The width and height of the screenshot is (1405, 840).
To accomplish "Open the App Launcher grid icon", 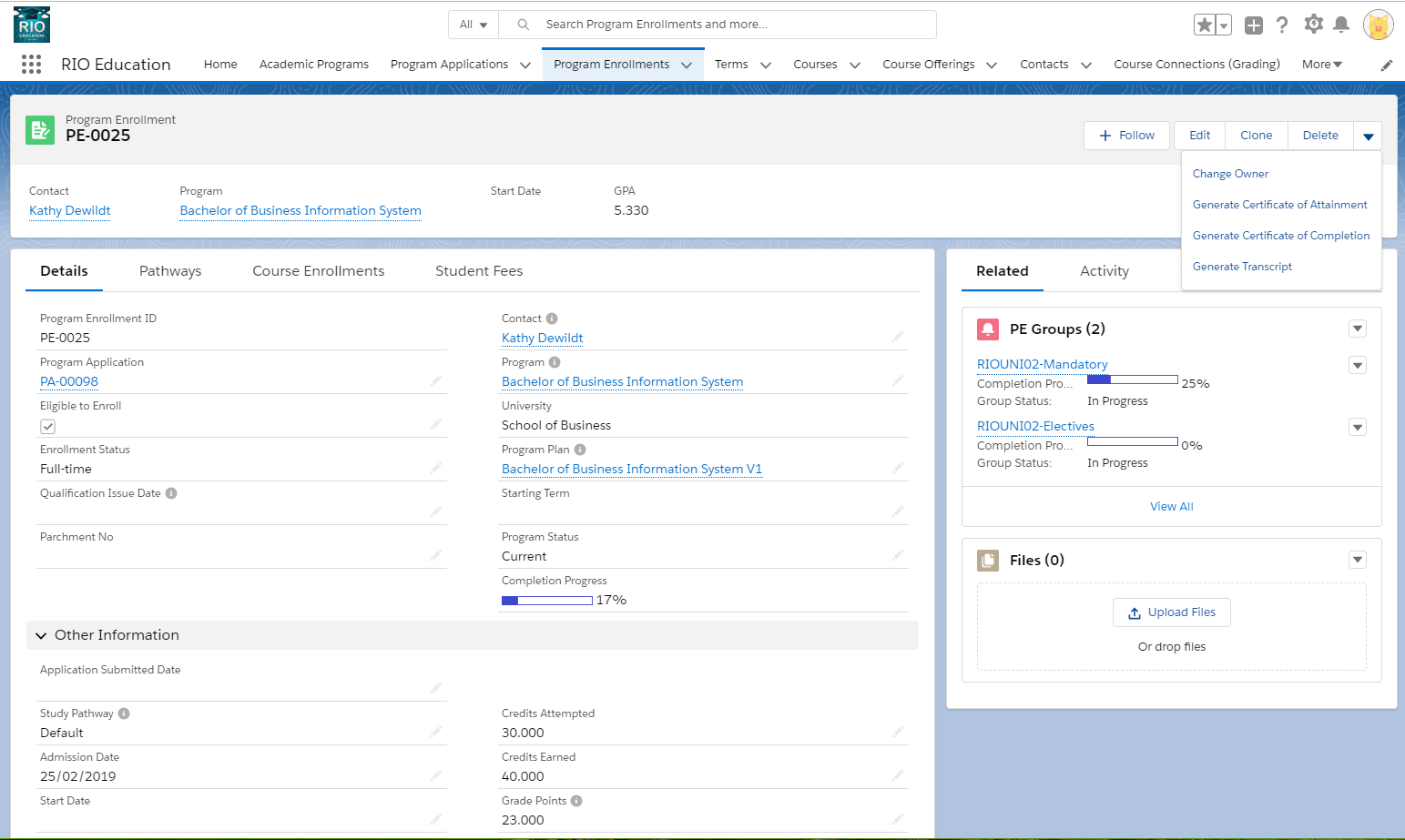I will click(31, 65).
